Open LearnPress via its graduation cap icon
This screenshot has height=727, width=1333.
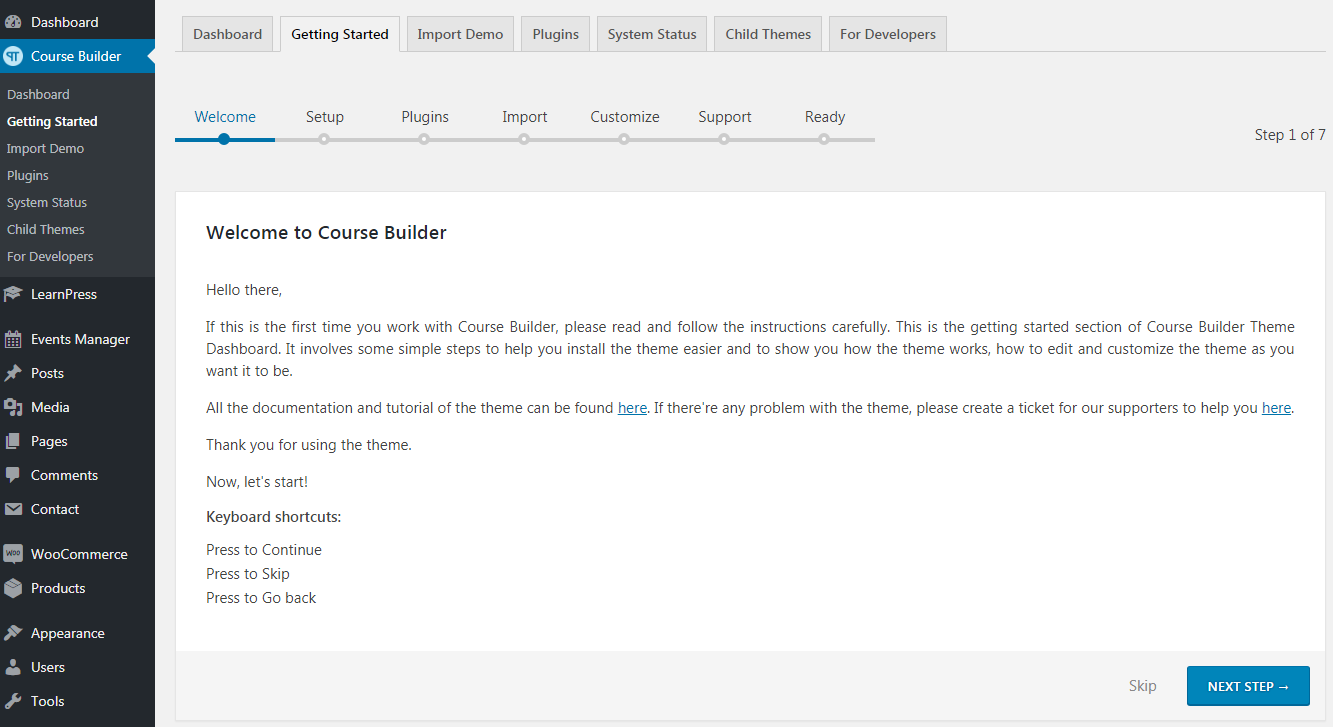click(x=13, y=294)
